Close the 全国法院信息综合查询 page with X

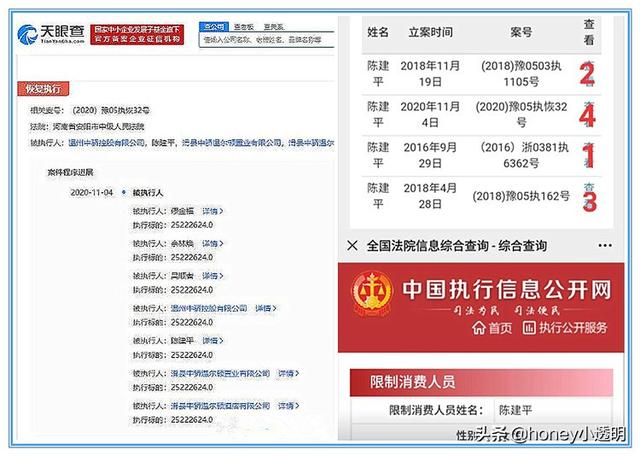[x=352, y=245]
